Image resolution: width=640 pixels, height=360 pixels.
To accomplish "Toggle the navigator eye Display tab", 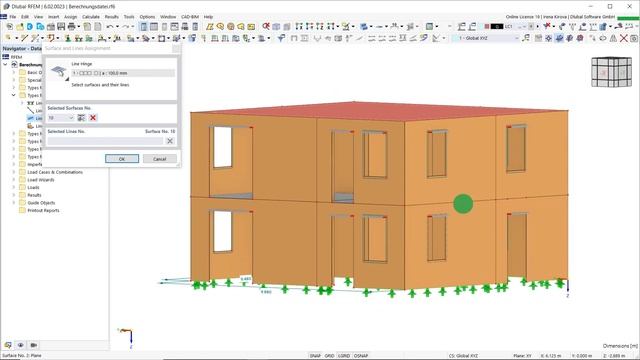I will pos(21,345).
